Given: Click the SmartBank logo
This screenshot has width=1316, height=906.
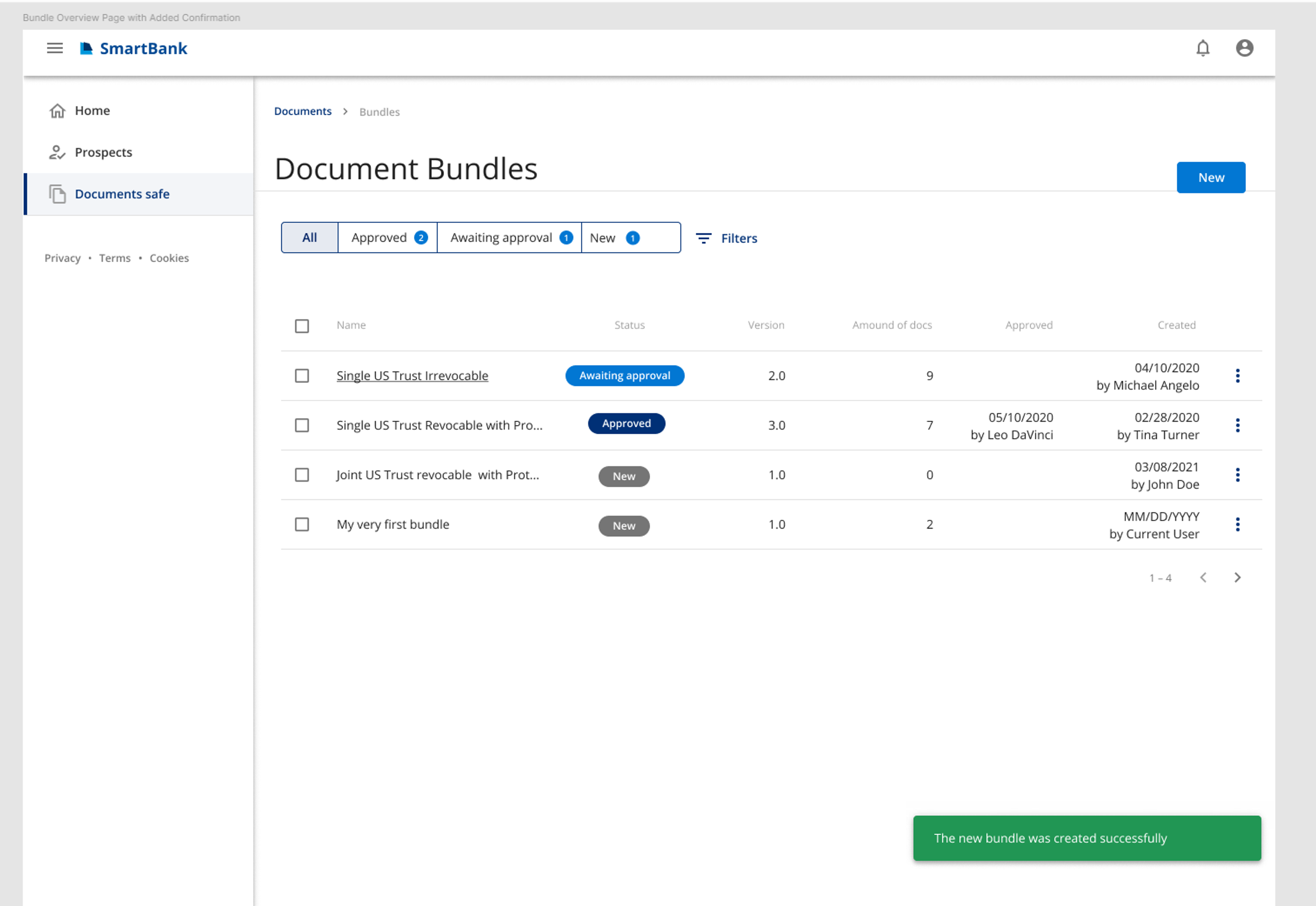Looking at the screenshot, I should click(x=133, y=49).
